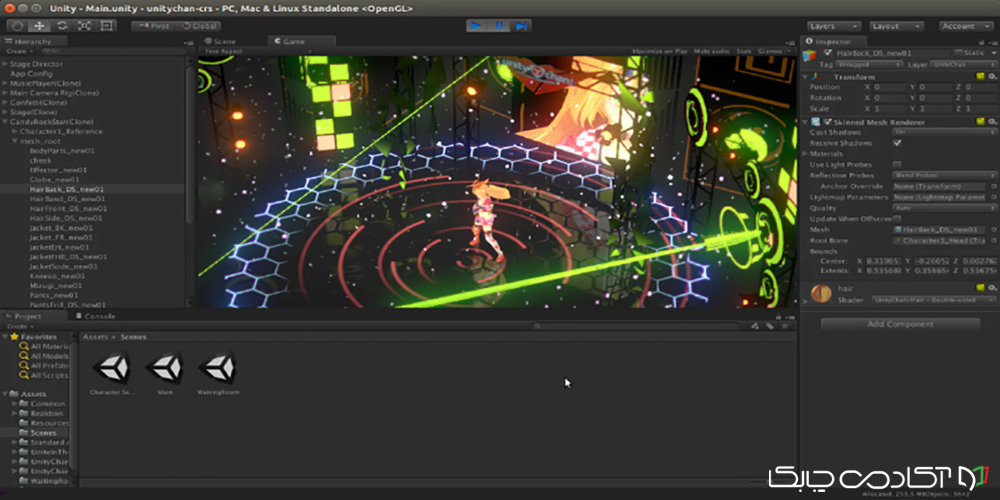Enable Use Light Probes checkbox
Image resolution: width=1000 pixels, height=500 pixels.
click(x=897, y=165)
